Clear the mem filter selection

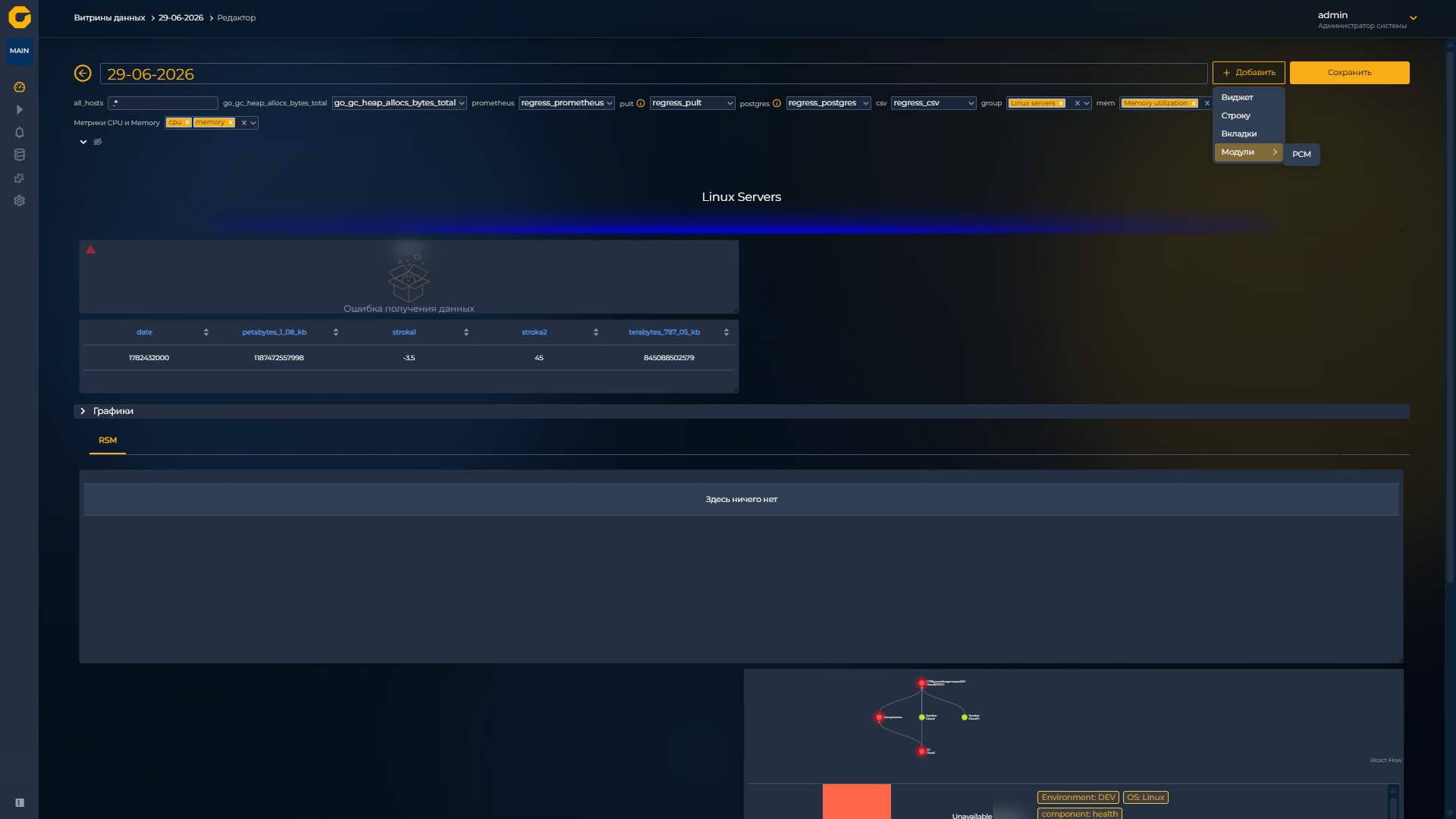pyautogui.click(x=1207, y=103)
